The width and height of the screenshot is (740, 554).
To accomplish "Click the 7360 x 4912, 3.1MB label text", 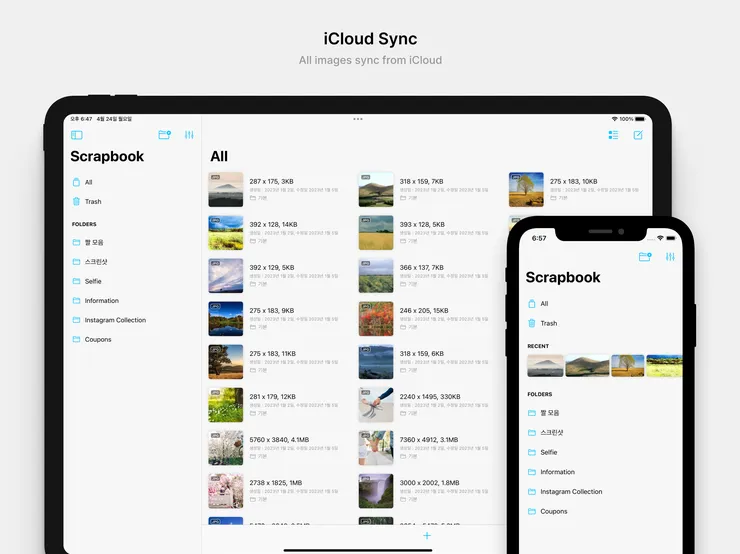I will click(x=429, y=439).
